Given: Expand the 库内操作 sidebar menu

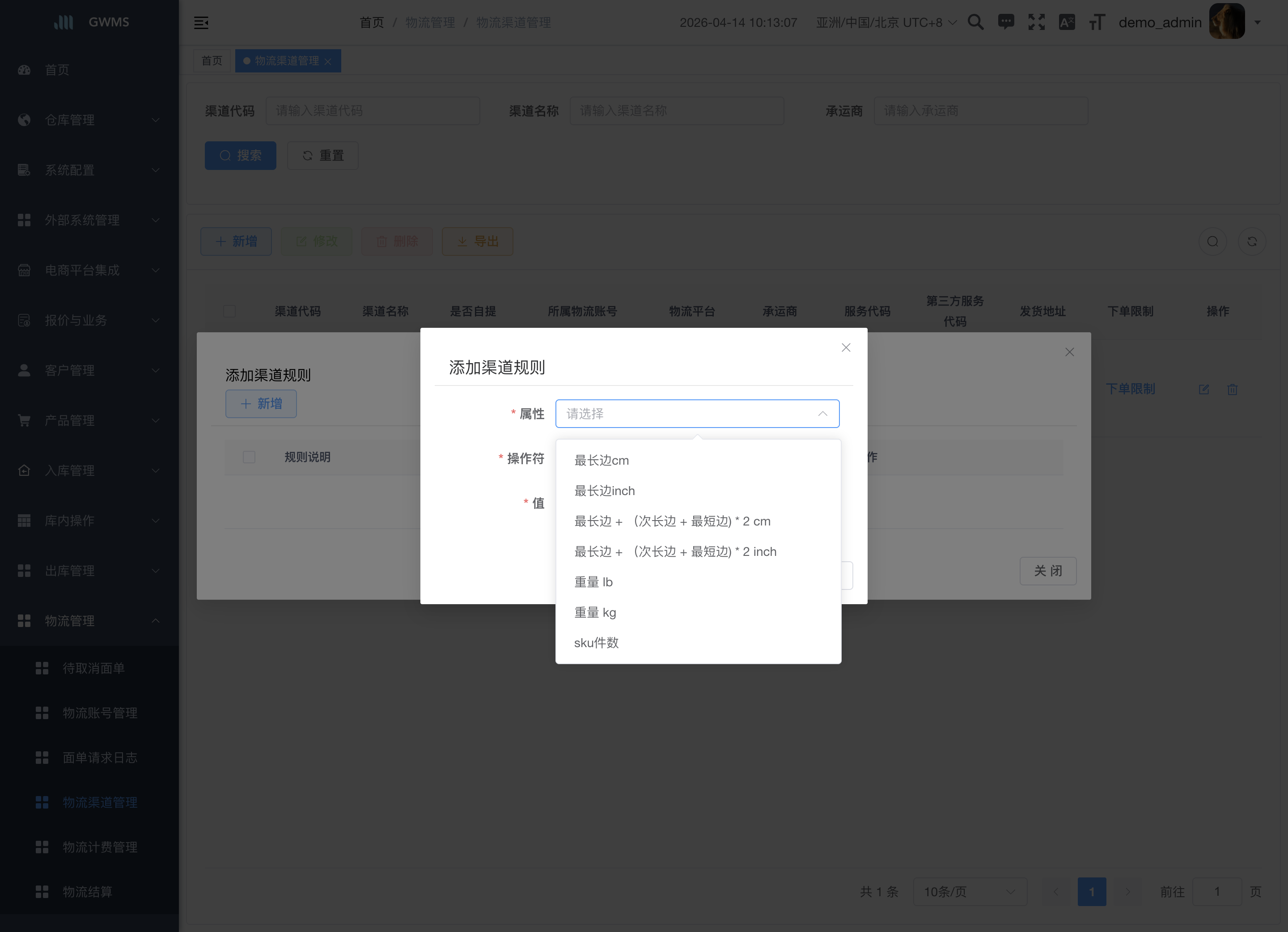Looking at the screenshot, I should click(89, 520).
